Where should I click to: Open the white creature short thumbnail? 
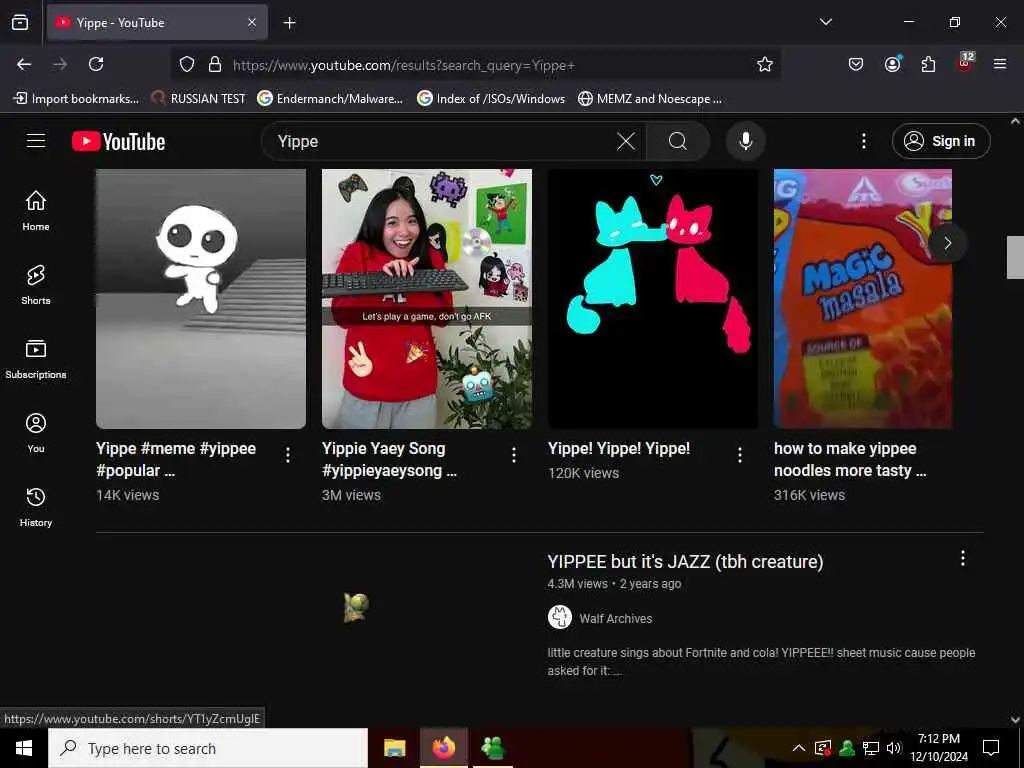[201, 298]
